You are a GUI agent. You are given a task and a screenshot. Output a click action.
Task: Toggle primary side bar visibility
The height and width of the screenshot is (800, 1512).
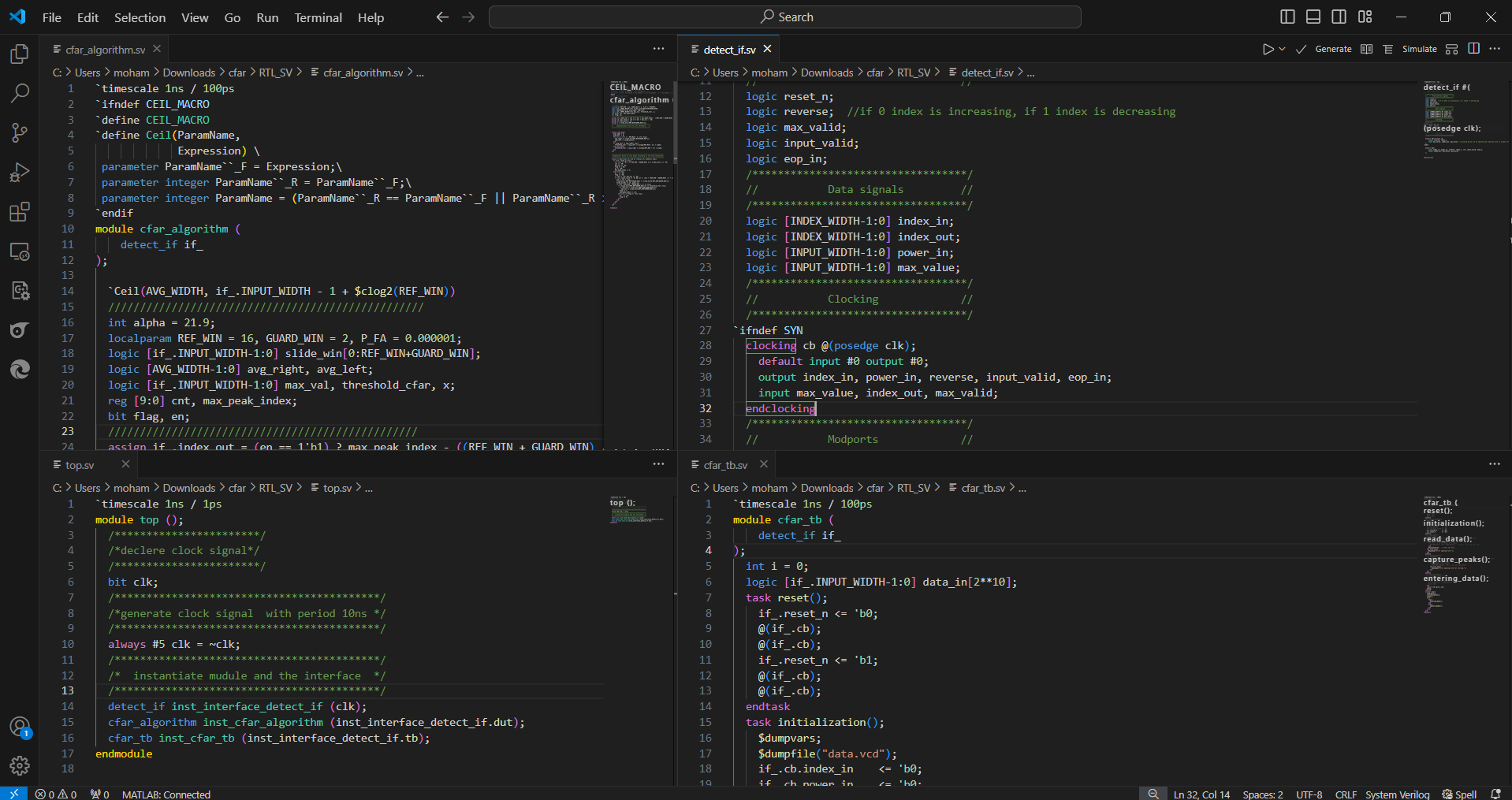click(1288, 17)
